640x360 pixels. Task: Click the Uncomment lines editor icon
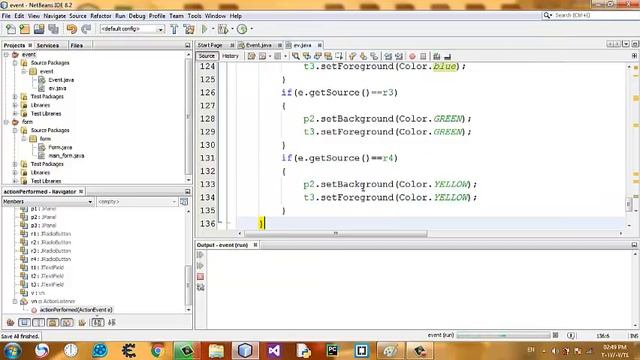447,56
